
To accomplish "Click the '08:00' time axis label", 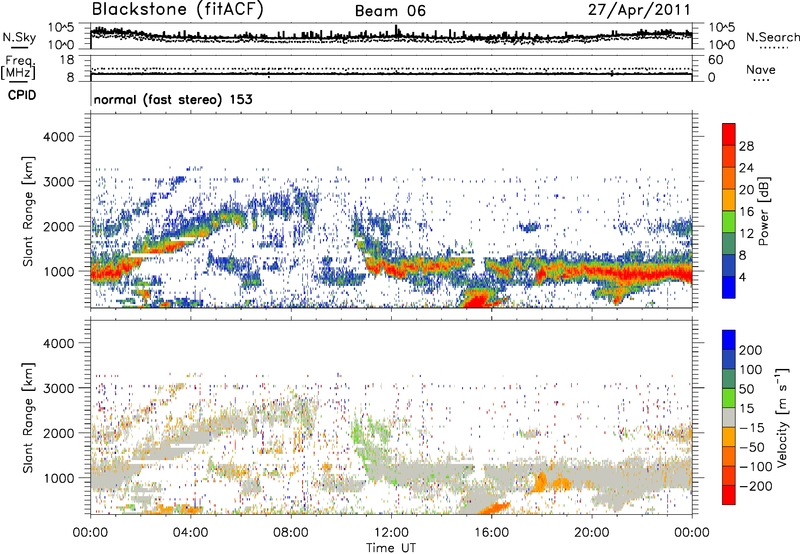I will pyautogui.click(x=291, y=533).
